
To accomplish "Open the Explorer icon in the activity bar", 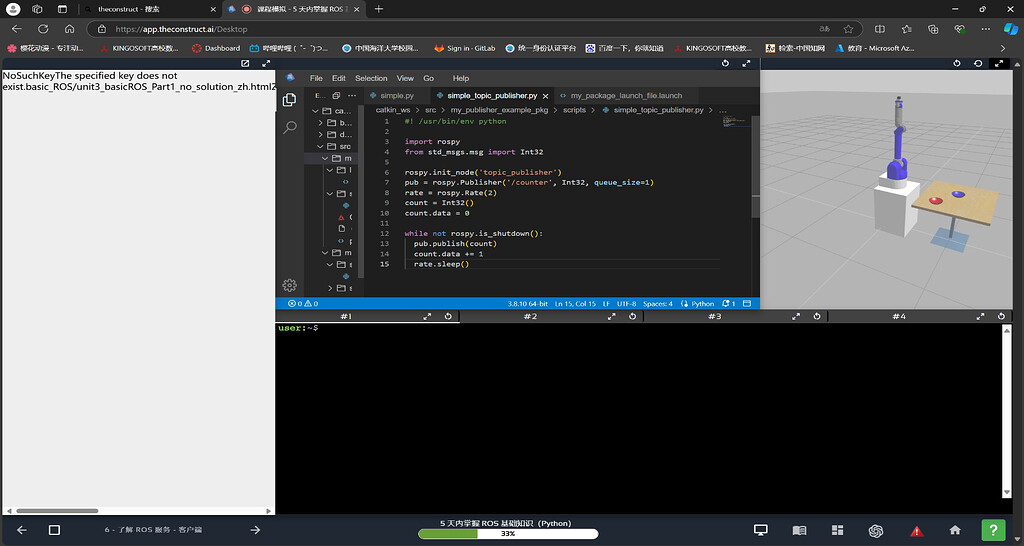I will tap(289, 99).
